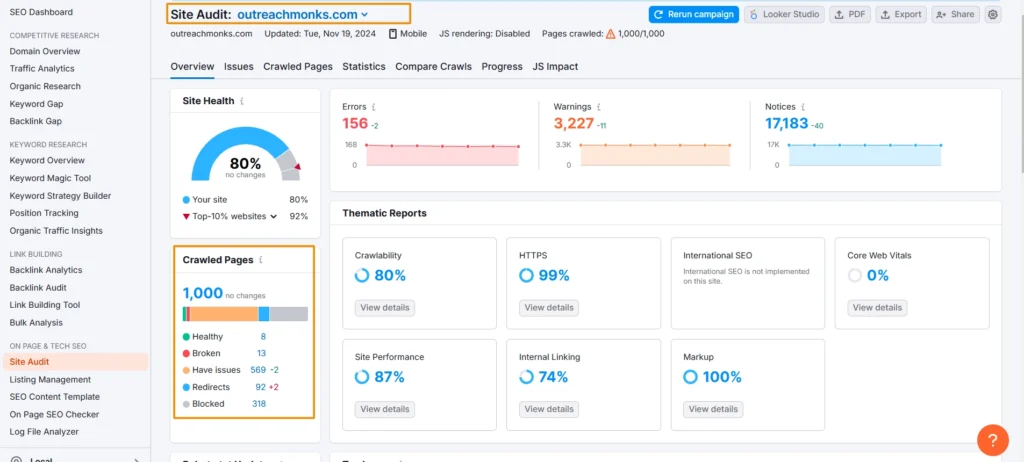This screenshot has height=462, width=1024.
Task: Click the errors count 156
Action: [x=355, y=123]
